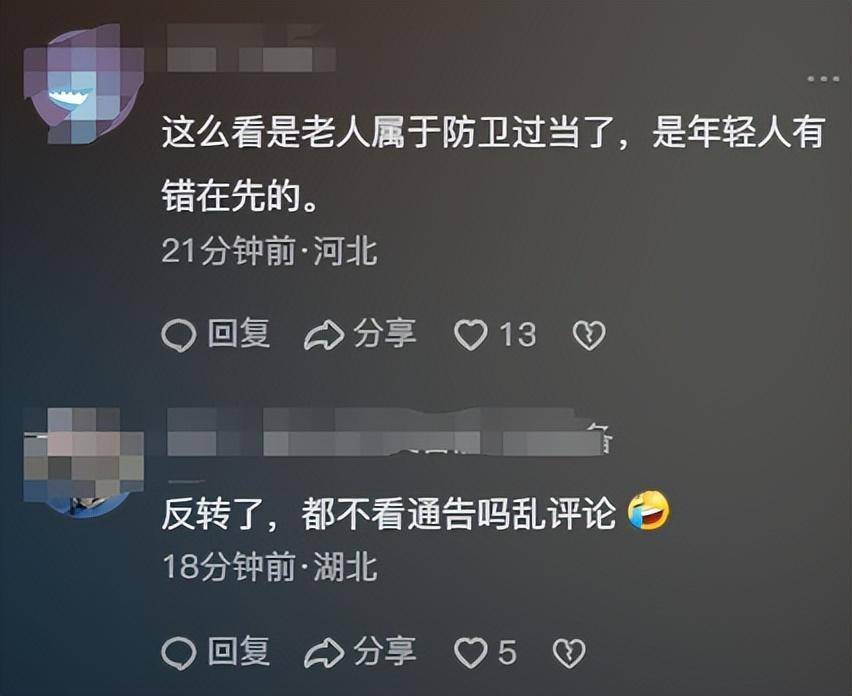Open first commenter's purple avatar

pyautogui.click(x=84, y=84)
